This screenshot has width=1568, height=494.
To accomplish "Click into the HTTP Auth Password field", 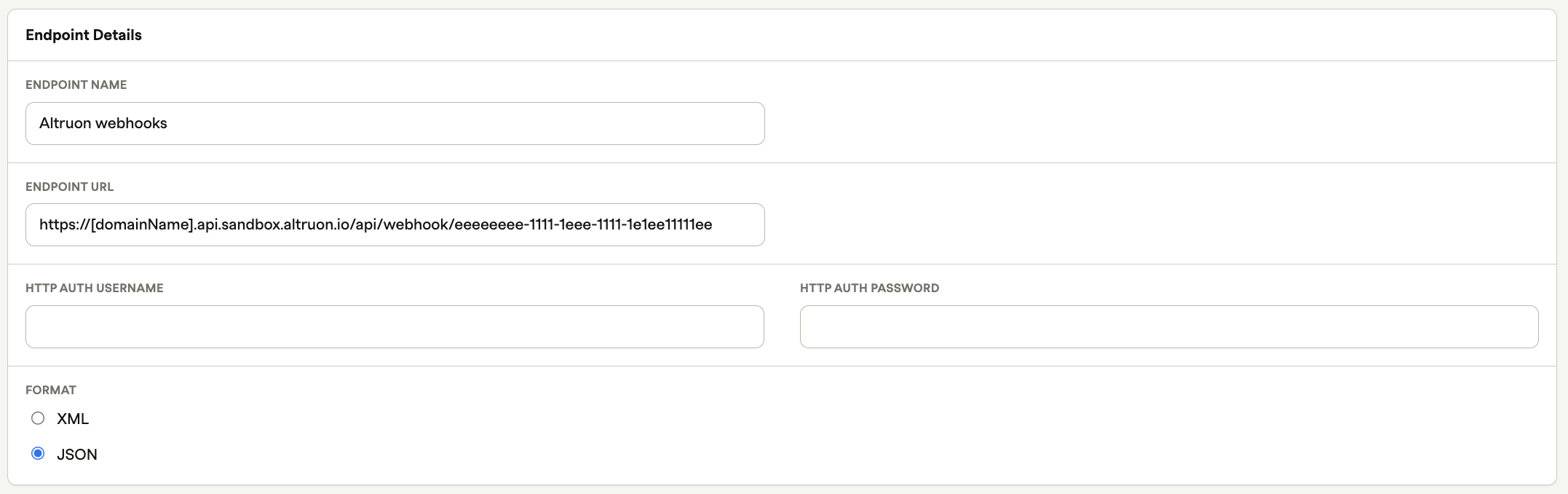I will [x=1168, y=326].
